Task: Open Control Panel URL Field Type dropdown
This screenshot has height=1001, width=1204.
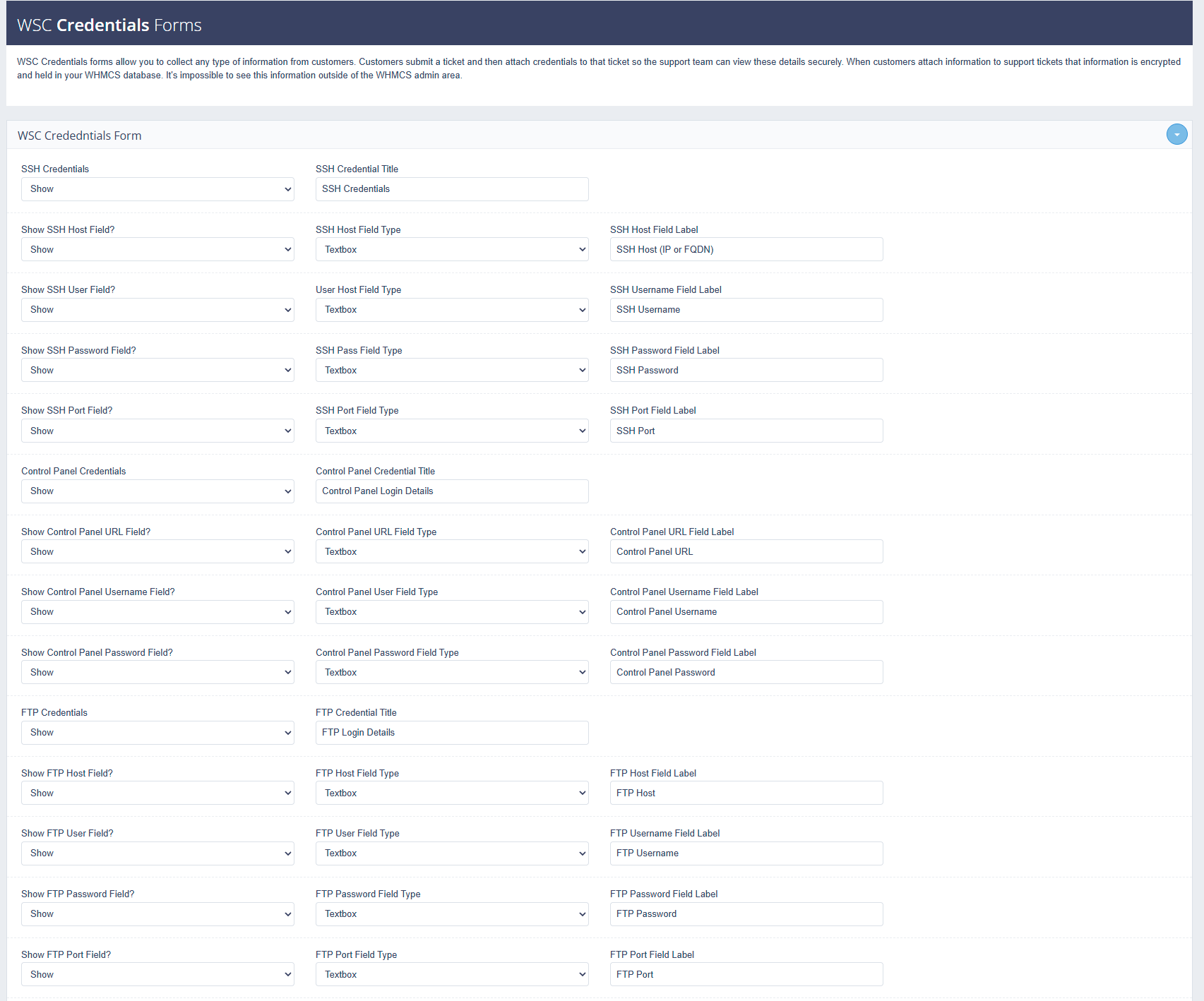Action: [452, 551]
